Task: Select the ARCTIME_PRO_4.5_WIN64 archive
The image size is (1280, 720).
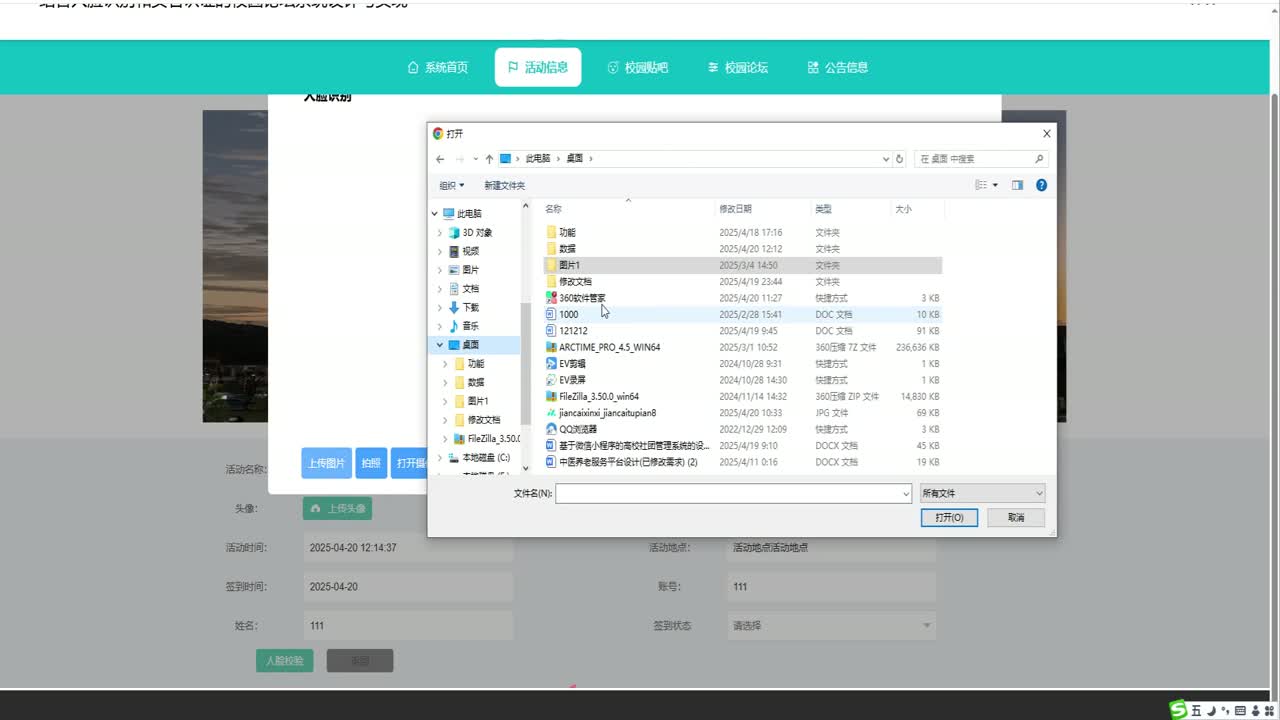Action: coord(609,347)
